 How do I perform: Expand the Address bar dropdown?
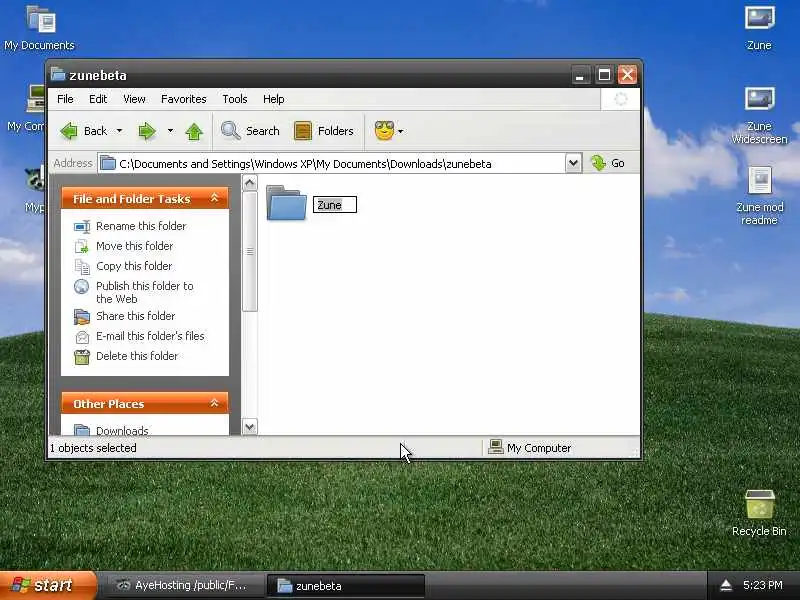[x=573, y=163]
